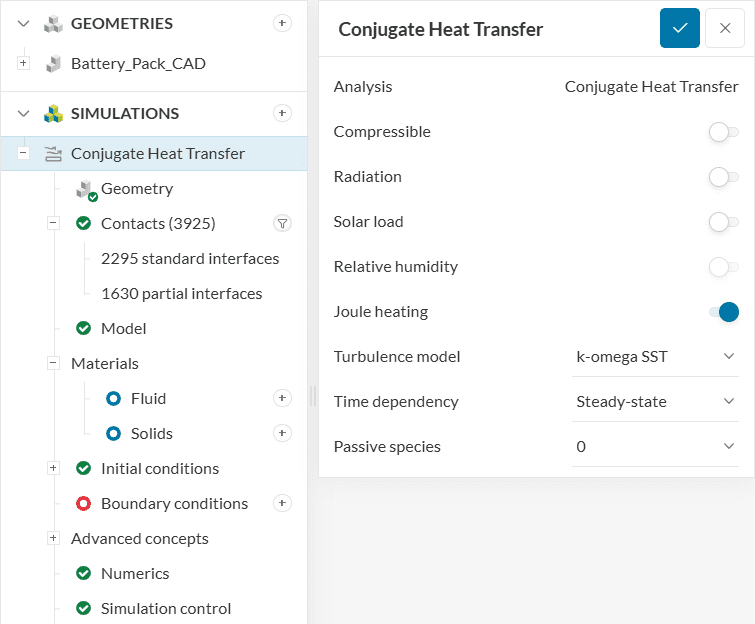
Task: Collapse the Contacts tree node
Action: tap(54, 223)
